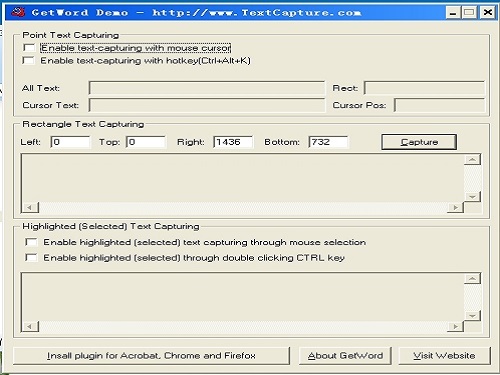Click the "All Text:" label
Image resolution: width=500 pixels, height=375 pixels.
click(41, 88)
